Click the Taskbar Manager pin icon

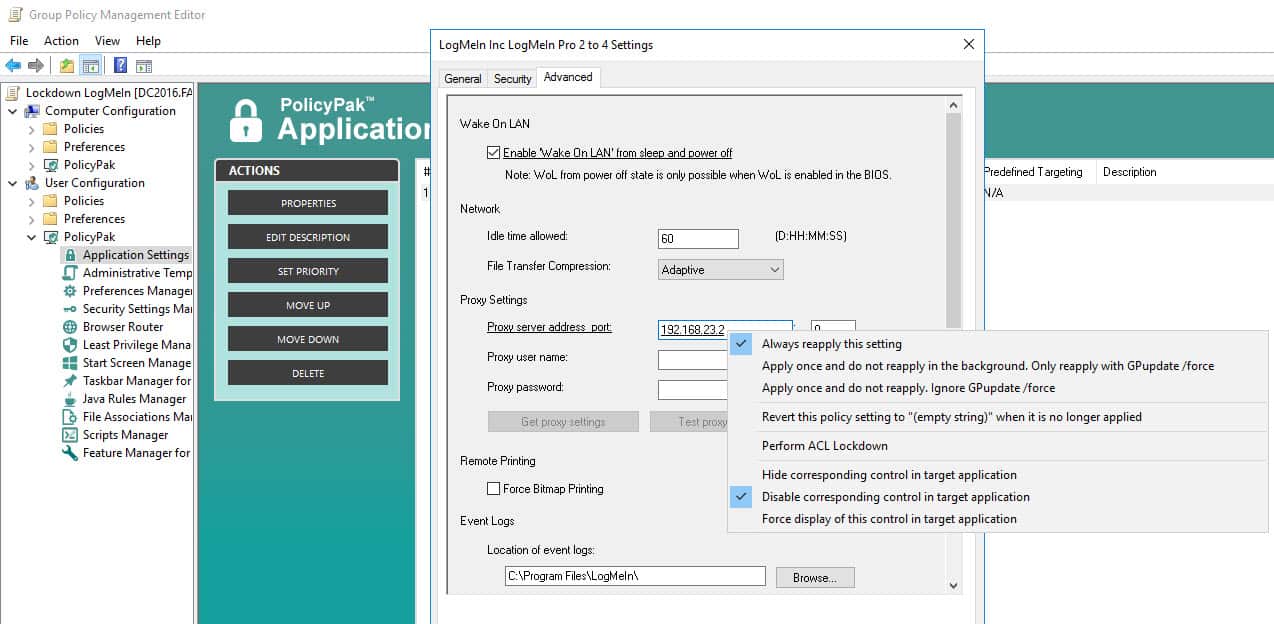pos(70,381)
